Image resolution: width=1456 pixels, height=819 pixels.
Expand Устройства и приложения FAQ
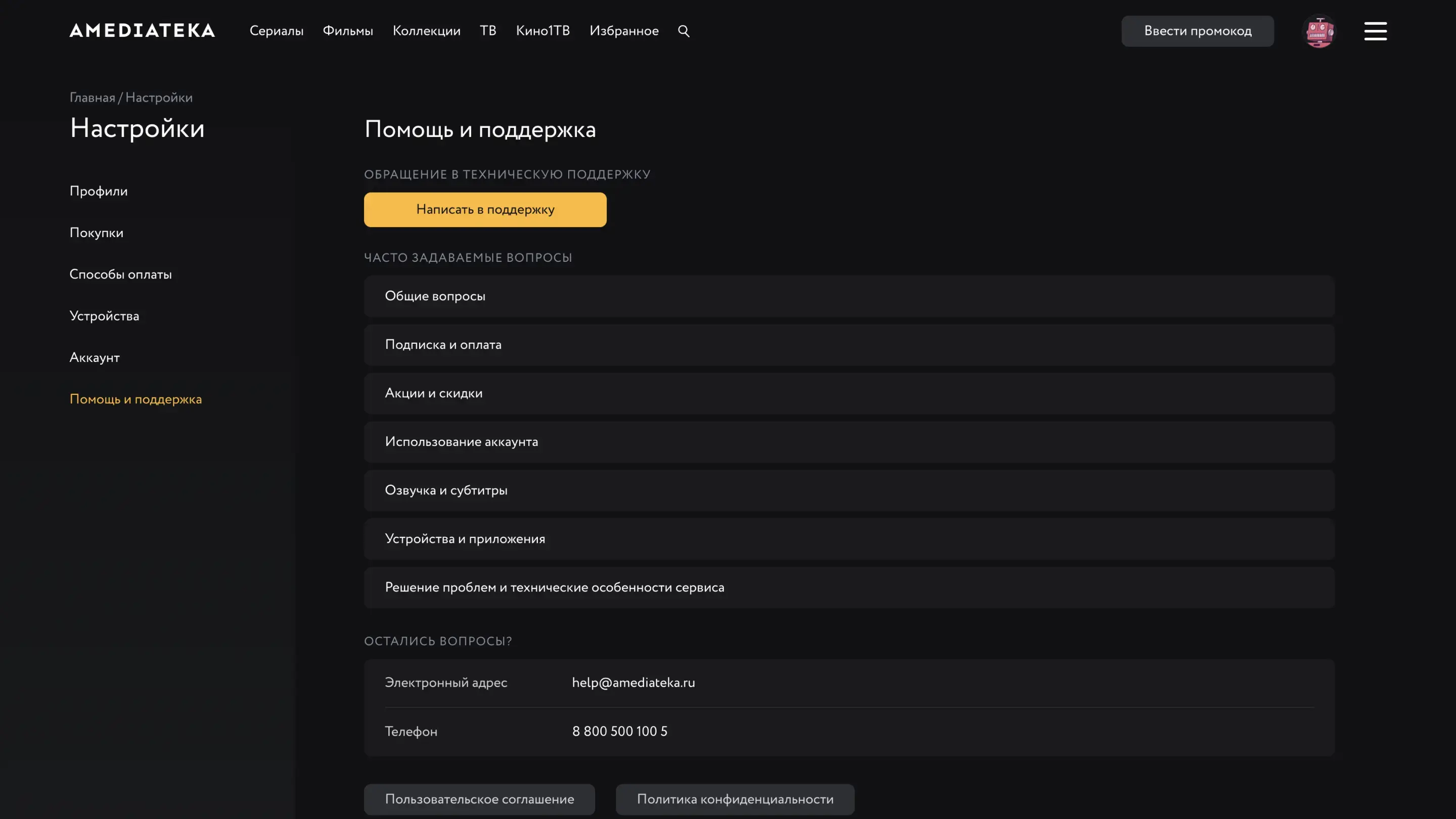point(849,539)
